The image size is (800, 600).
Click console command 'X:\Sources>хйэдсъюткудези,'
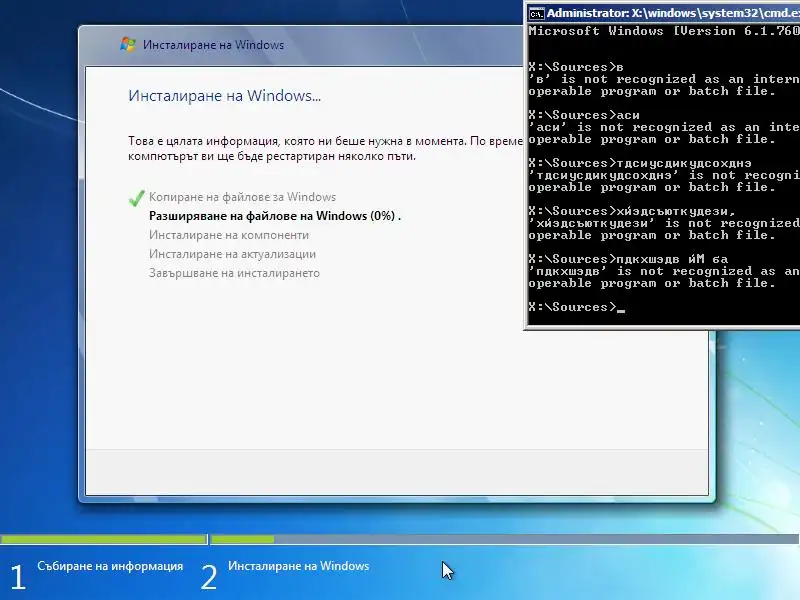coord(632,211)
